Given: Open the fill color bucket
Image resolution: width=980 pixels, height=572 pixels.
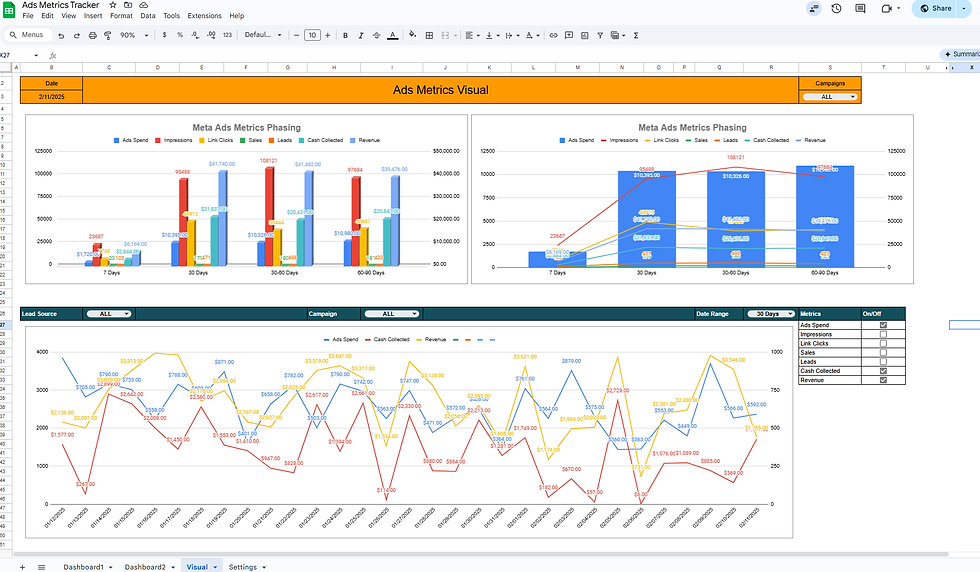Looking at the screenshot, I should [x=412, y=35].
